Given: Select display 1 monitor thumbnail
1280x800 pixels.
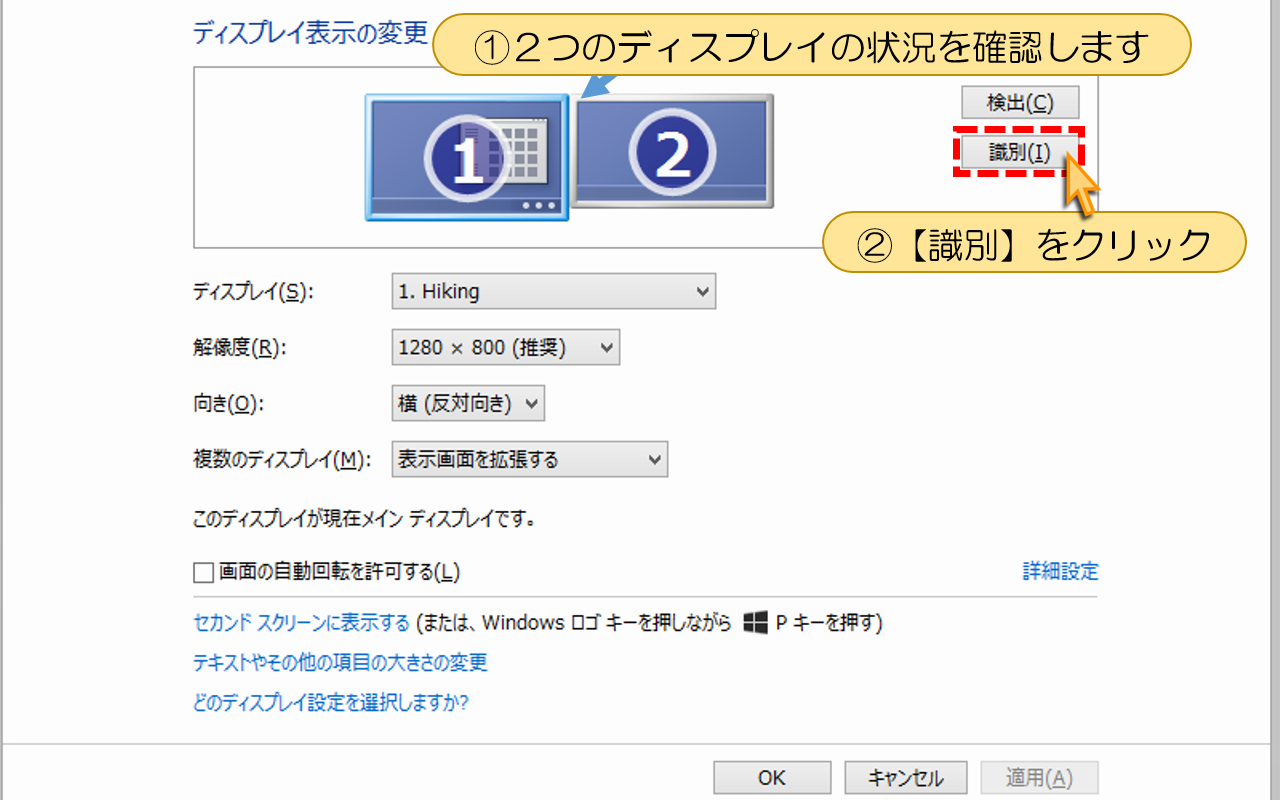Looking at the screenshot, I should [467, 157].
